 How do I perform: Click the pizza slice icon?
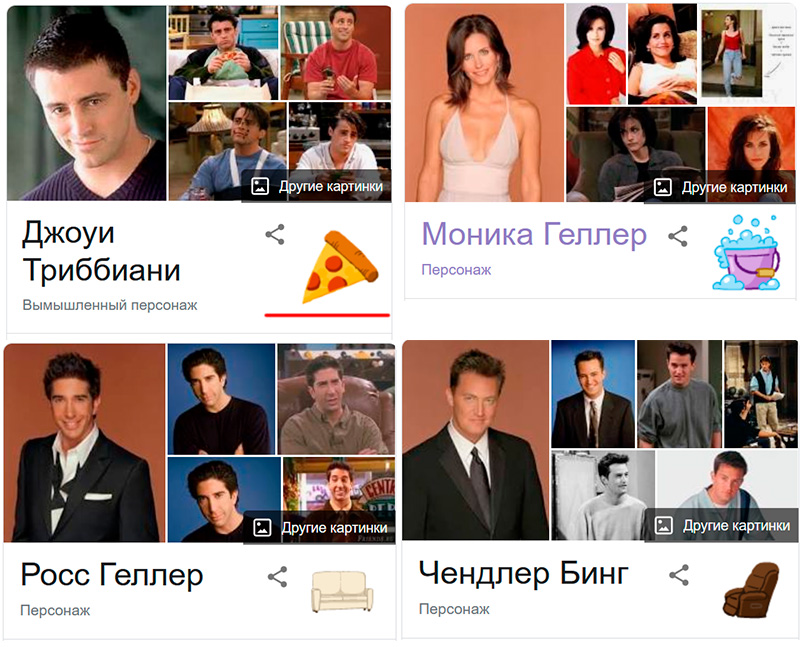pyautogui.click(x=340, y=267)
